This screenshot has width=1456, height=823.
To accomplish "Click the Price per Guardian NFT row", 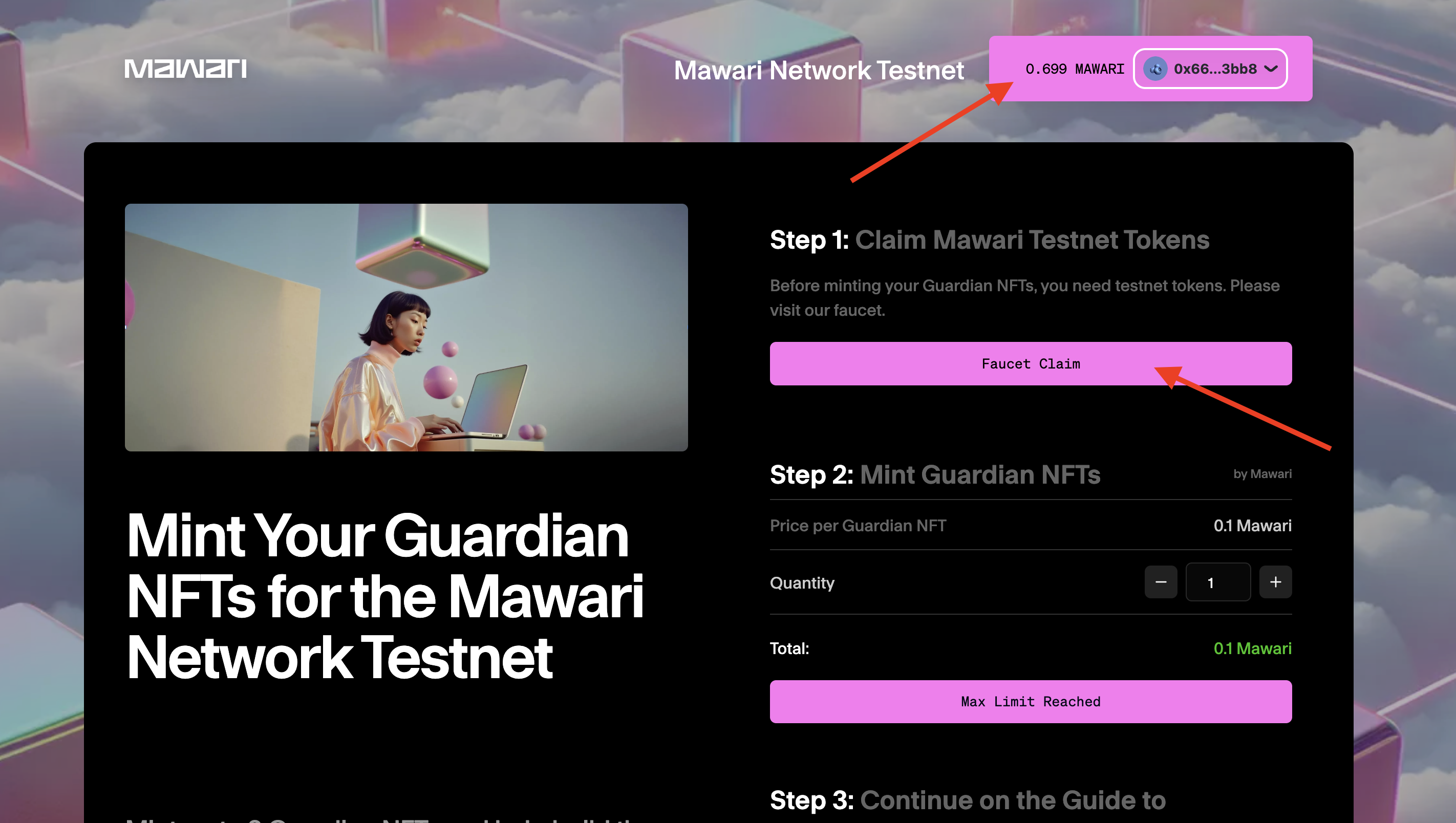I will coord(1031,525).
